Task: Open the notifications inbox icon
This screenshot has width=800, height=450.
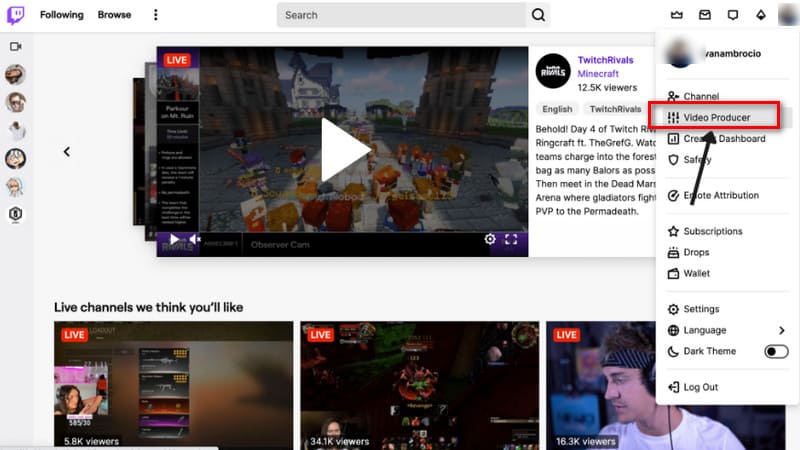Action: pos(705,15)
